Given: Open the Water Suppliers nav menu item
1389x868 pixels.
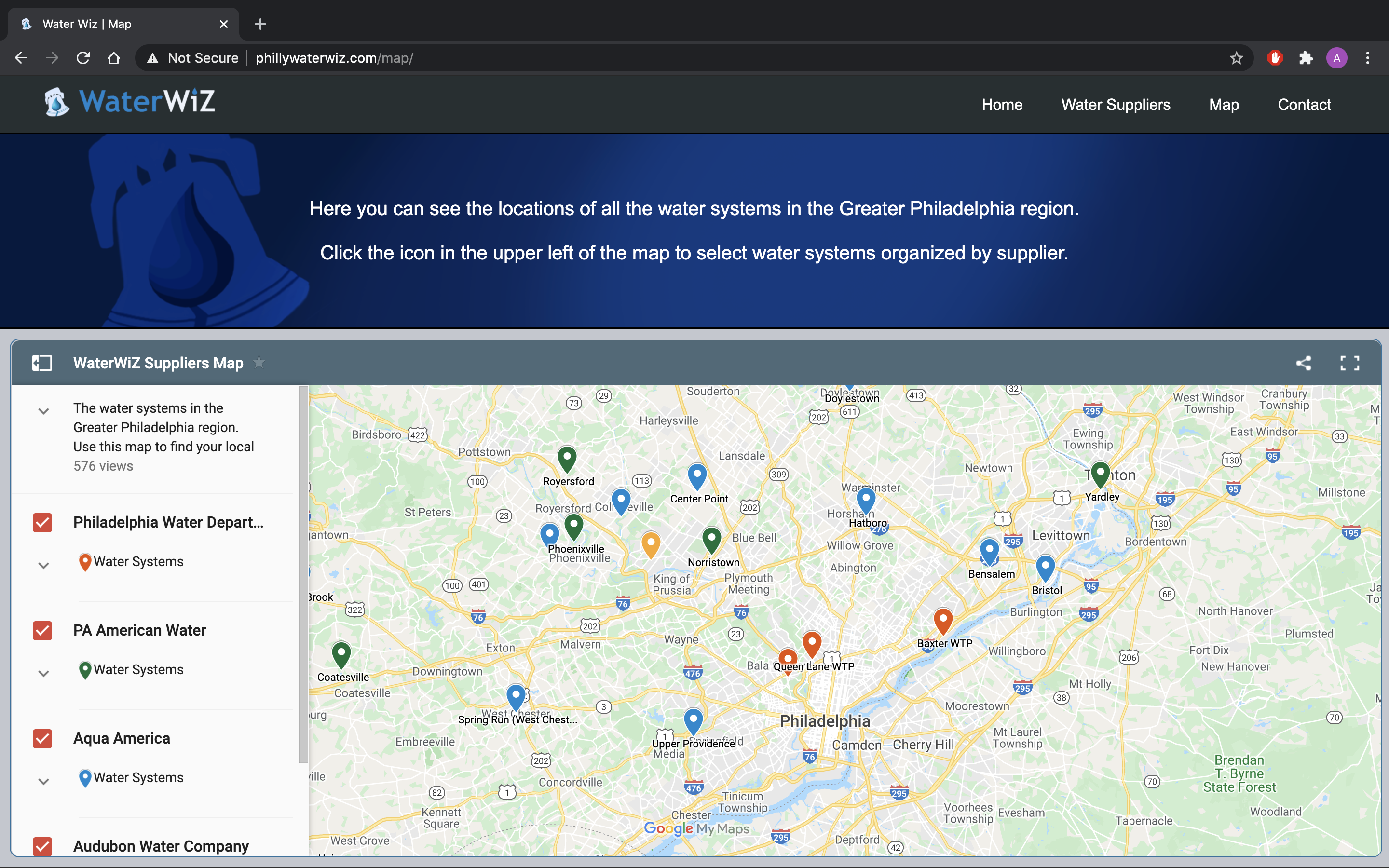Looking at the screenshot, I should pyautogui.click(x=1115, y=105).
